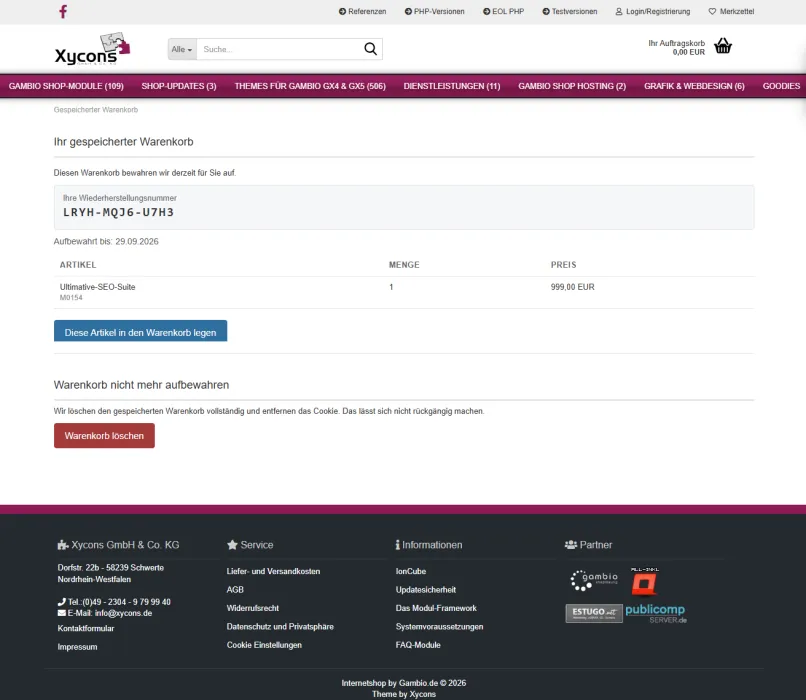Open FAQ-Module footer link
This screenshot has width=806, height=700.
(418, 645)
